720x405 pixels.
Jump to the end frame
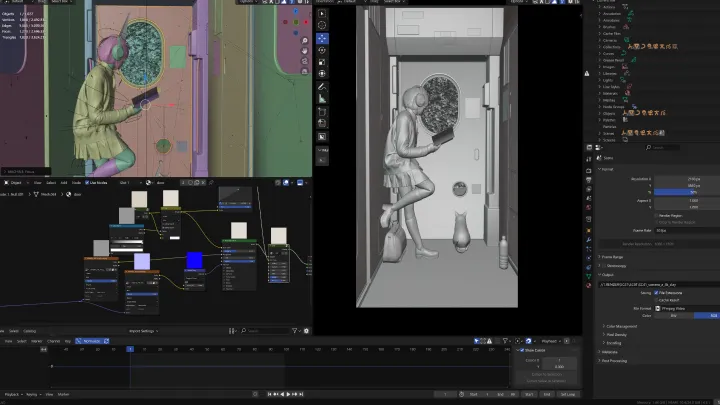tap(301, 394)
